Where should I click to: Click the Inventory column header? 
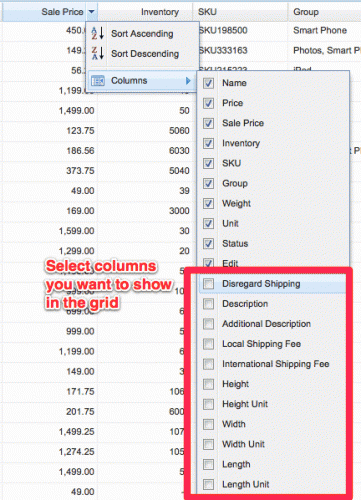coord(145,12)
